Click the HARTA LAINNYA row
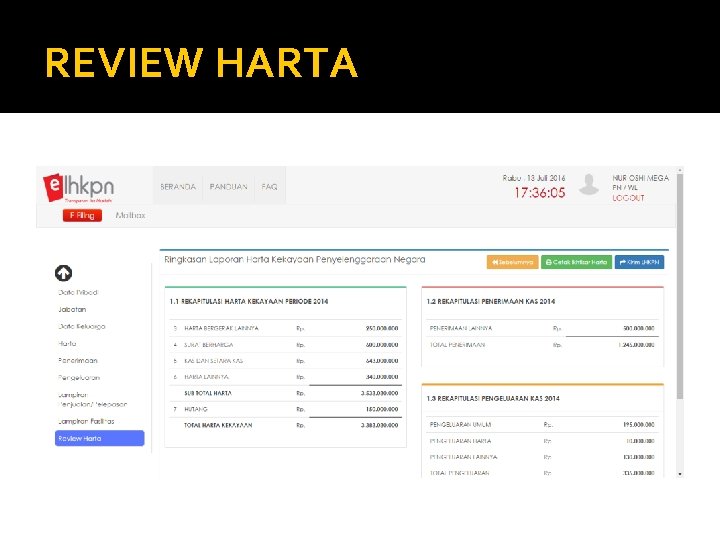 pos(286,377)
